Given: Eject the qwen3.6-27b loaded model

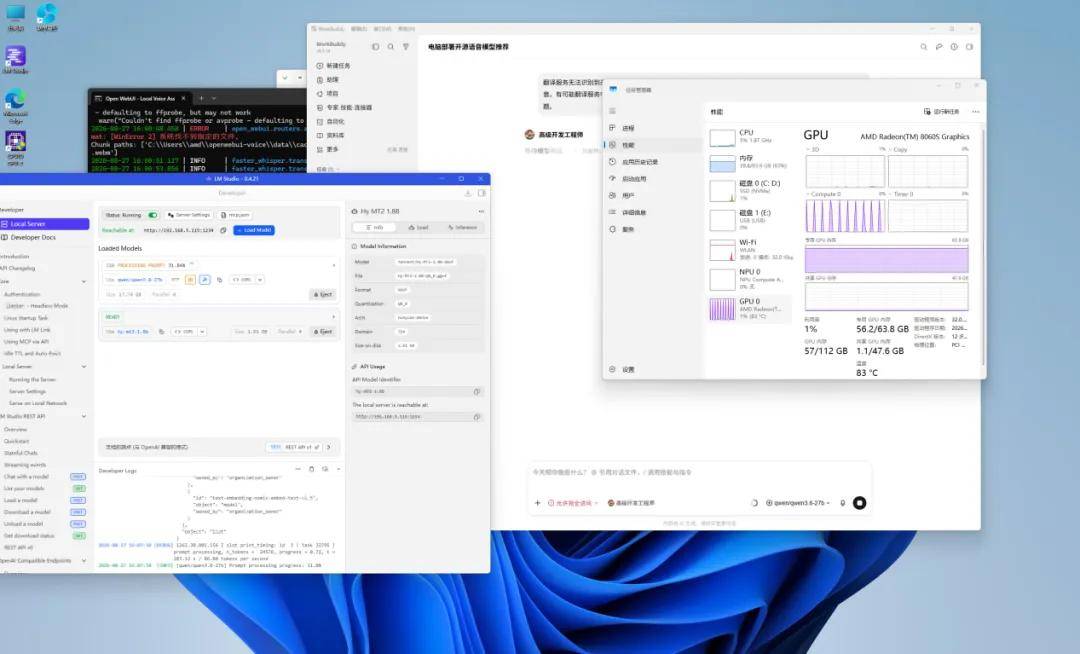Looking at the screenshot, I should click(x=322, y=294).
